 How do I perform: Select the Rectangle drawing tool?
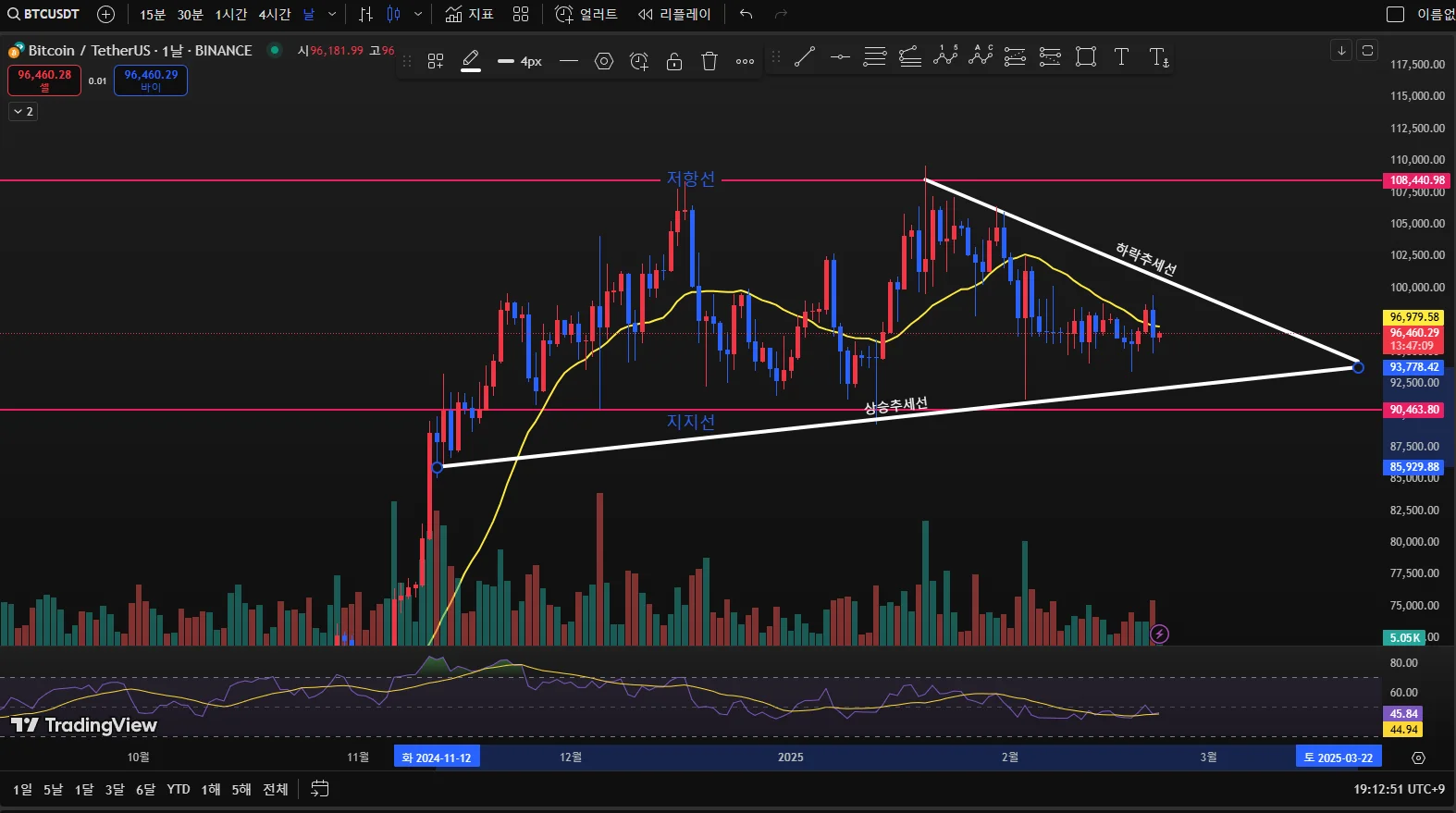pos(1086,56)
